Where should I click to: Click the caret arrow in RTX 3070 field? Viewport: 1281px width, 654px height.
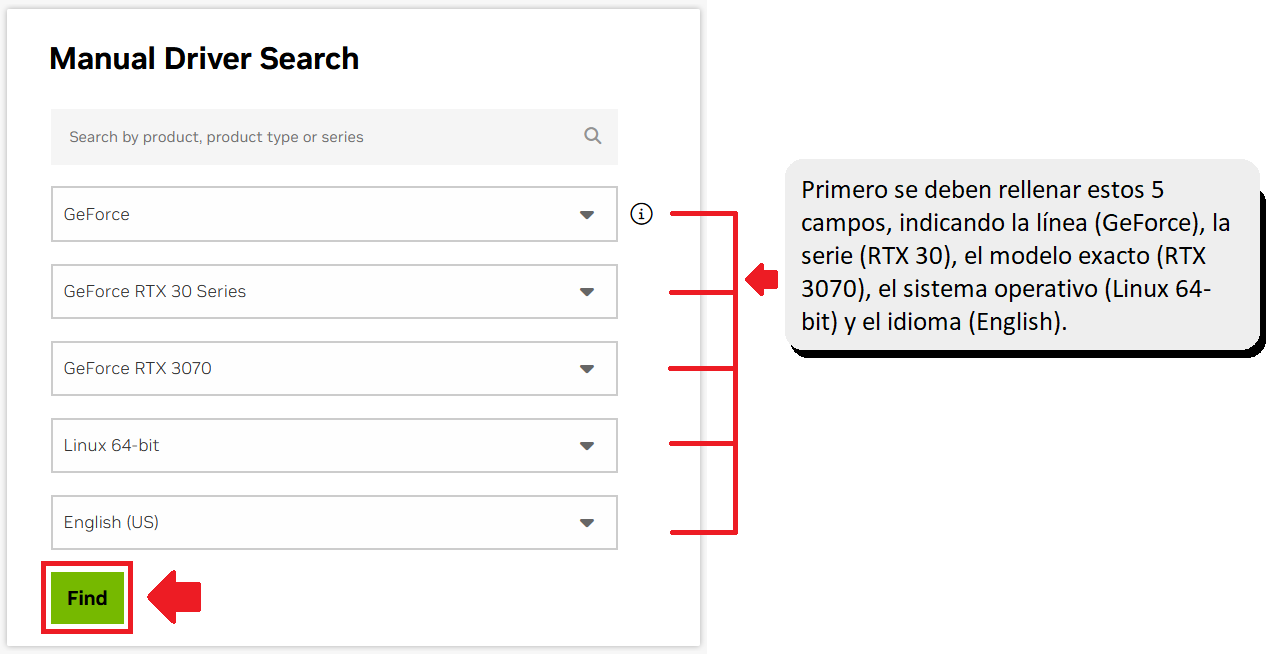click(587, 369)
